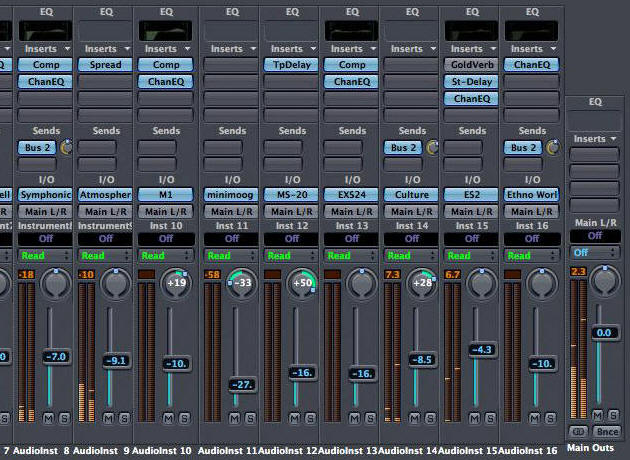
Task: Click the Bus 2 send knob on AudioInst 14
Action: (x=433, y=147)
